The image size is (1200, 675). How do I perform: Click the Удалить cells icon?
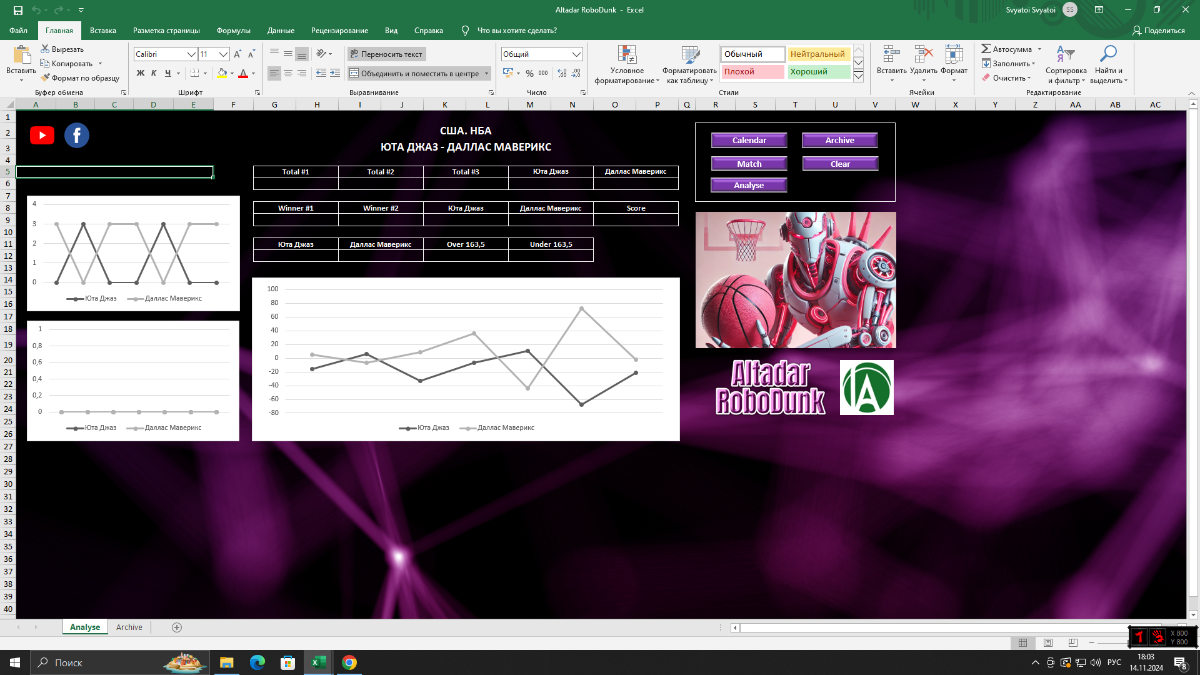(x=923, y=55)
